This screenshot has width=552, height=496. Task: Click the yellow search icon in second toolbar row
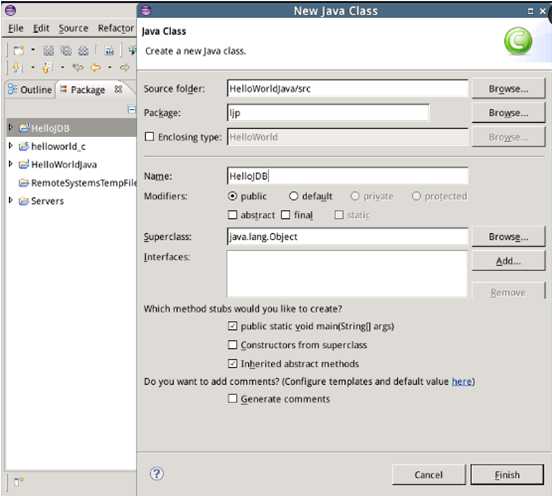pyautogui.click(x=17, y=67)
